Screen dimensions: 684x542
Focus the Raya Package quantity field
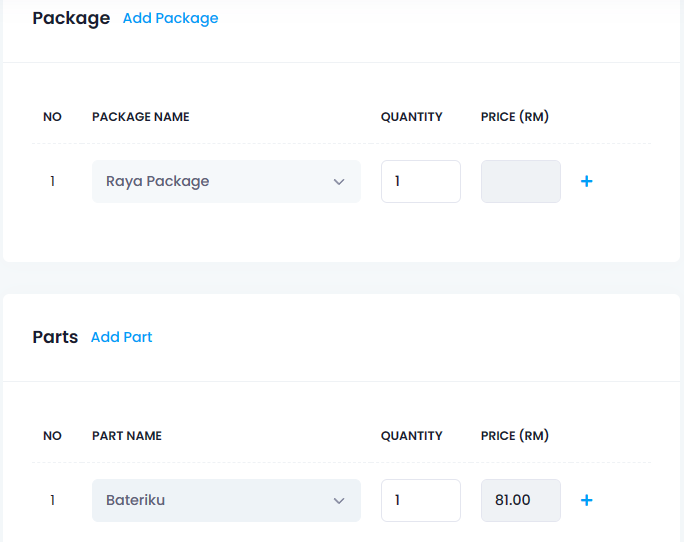pyautogui.click(x=421, y=182)
